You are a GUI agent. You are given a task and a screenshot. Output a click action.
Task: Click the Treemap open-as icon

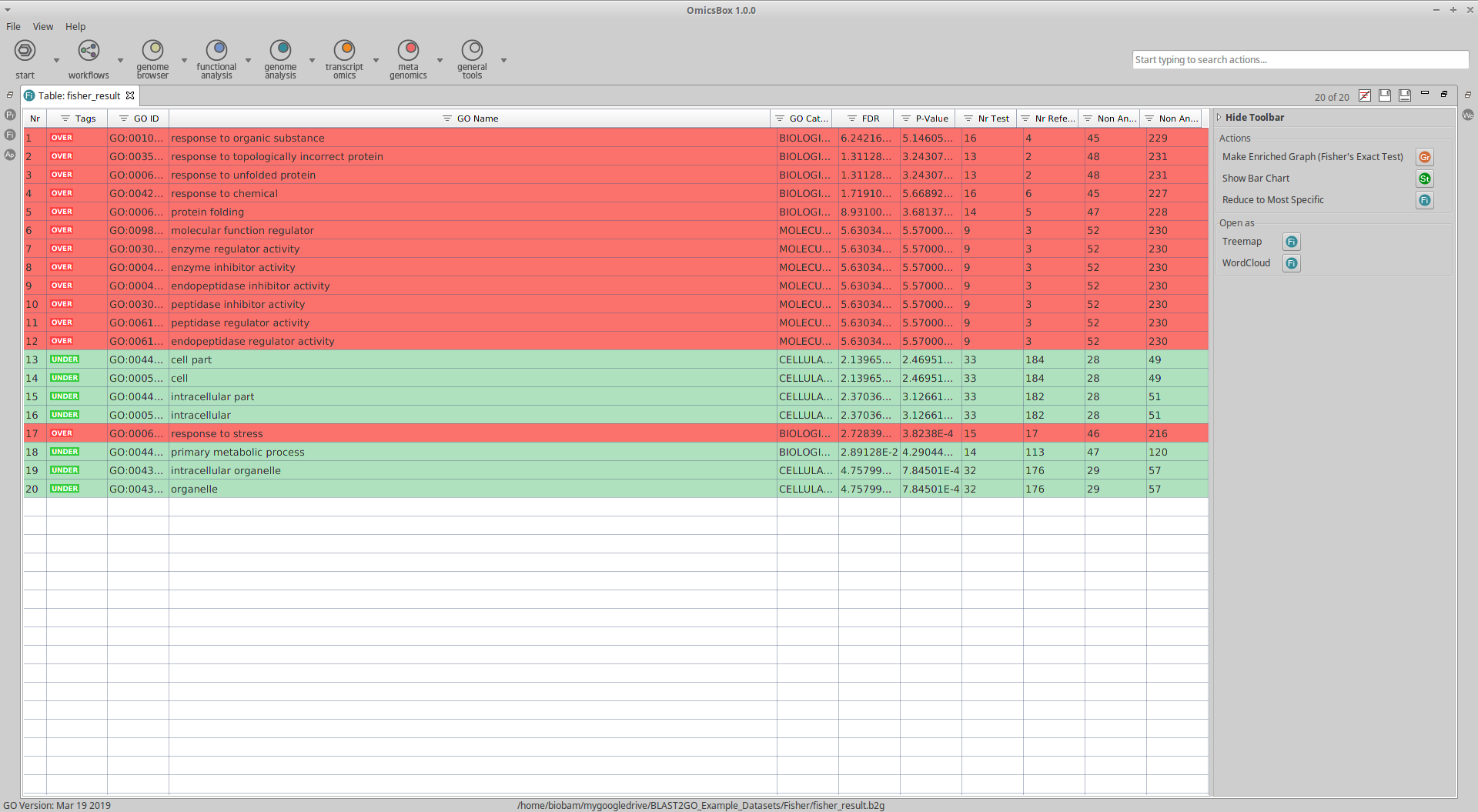(1291, 242)
